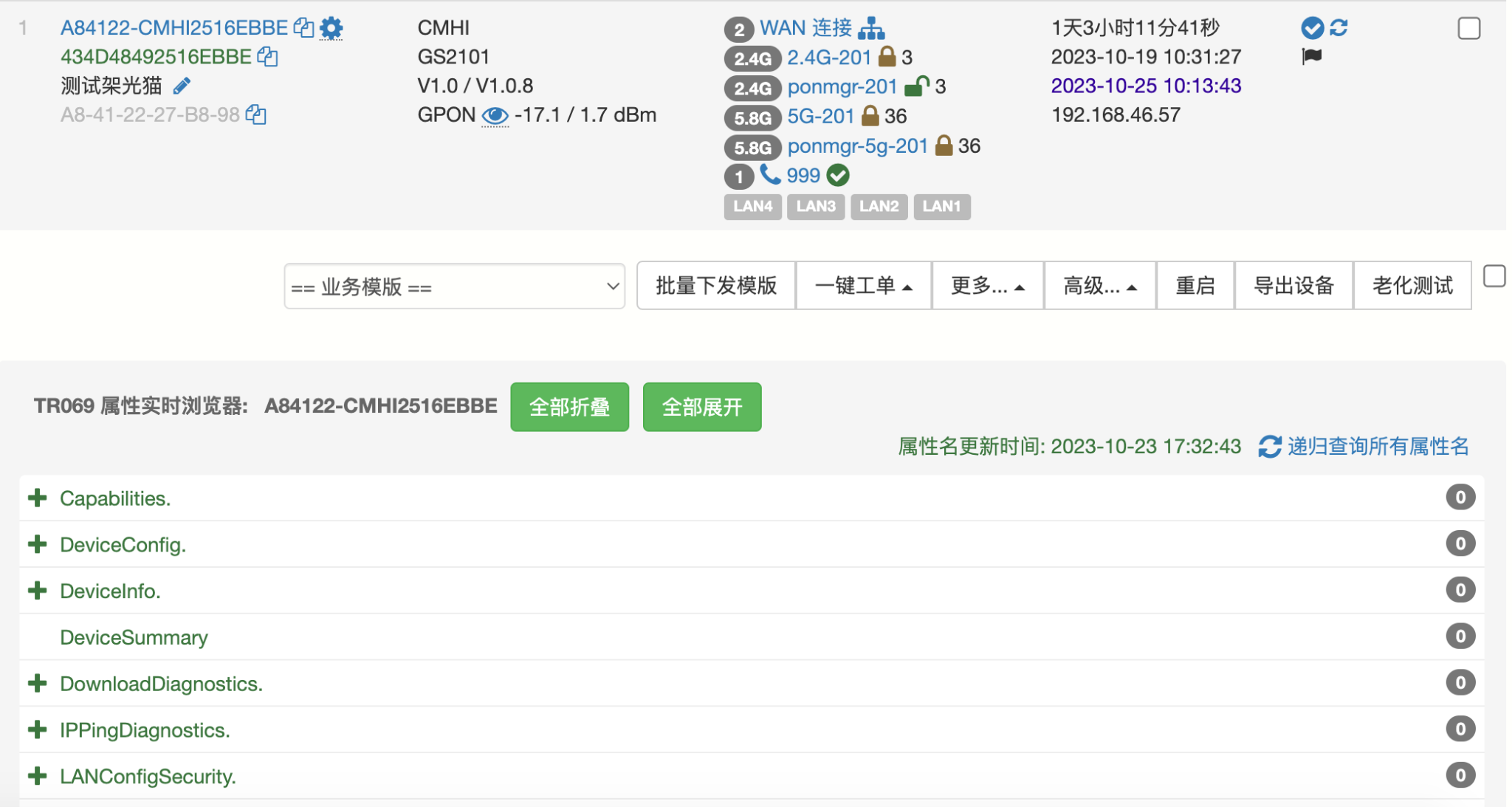Screen dimensions: 1512x807
Task: Click the black flag icon
Action: coord(1312,56)
